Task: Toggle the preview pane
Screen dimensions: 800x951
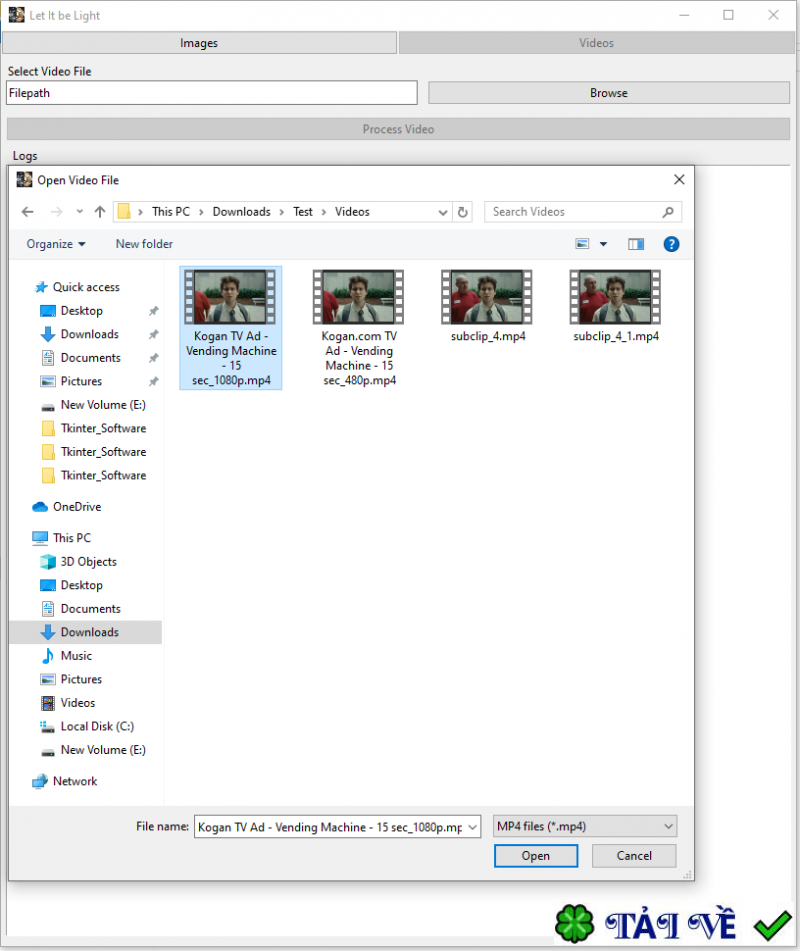Action: click(x=636, y=244)
